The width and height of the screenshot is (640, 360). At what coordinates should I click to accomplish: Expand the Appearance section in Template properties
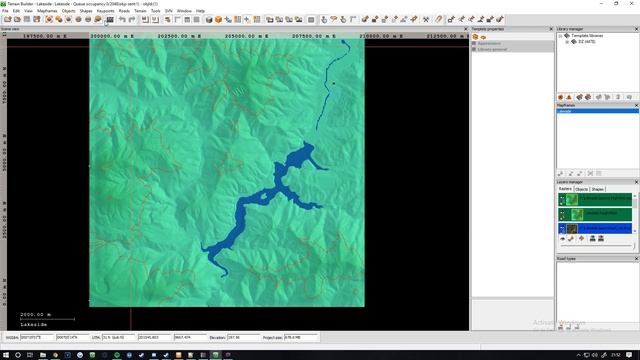[x=474, y=43]
